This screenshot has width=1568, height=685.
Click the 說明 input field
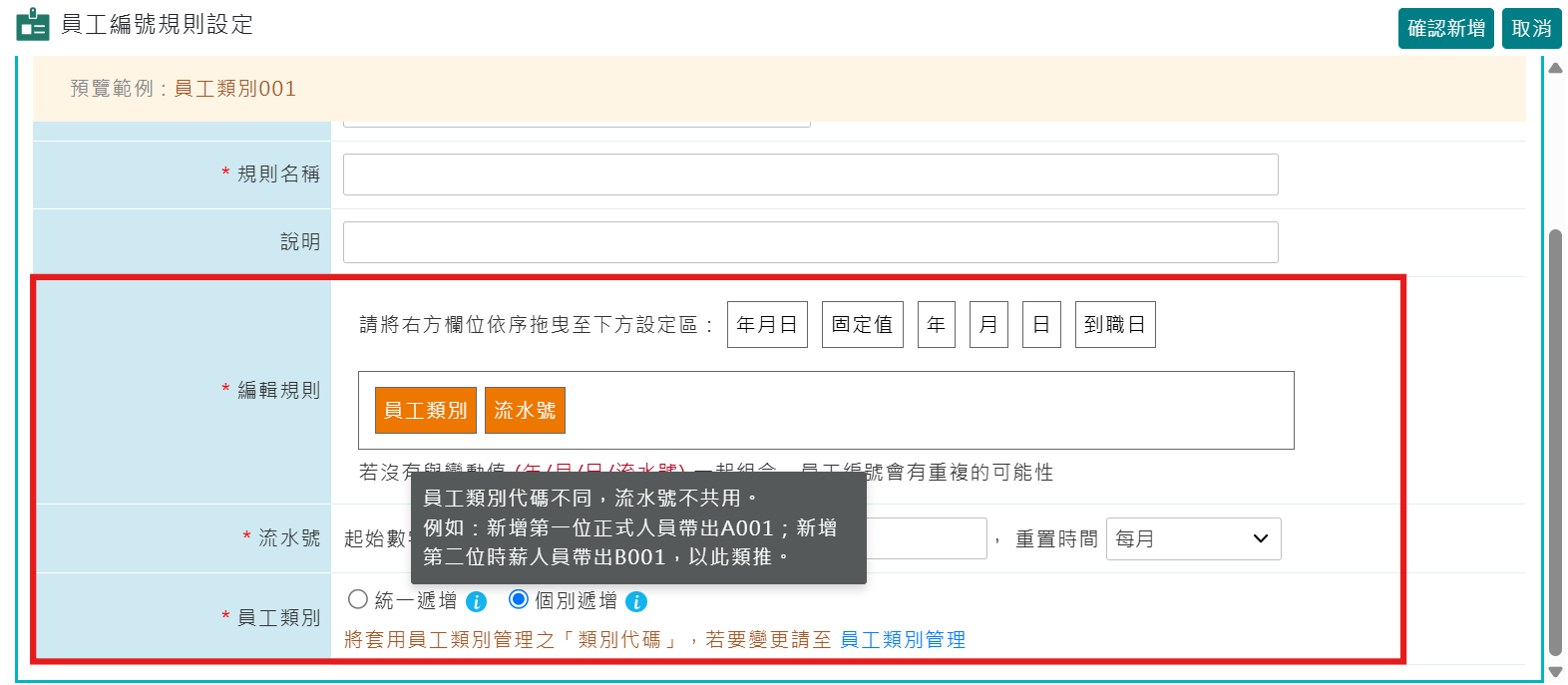pos(810,242)
